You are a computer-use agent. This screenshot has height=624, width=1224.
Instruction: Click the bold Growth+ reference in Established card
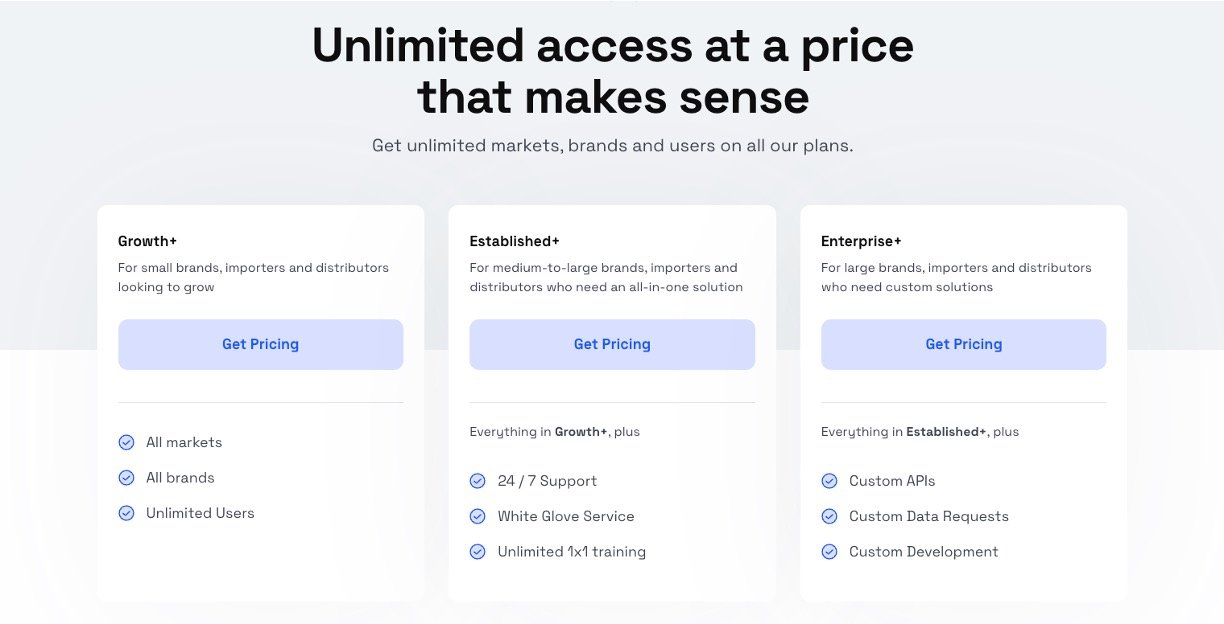[581, 432]
